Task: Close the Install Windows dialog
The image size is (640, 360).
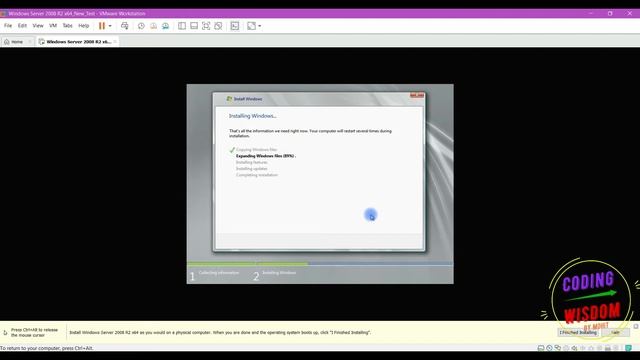Action: pyautogui.click(x=417, y=96)
